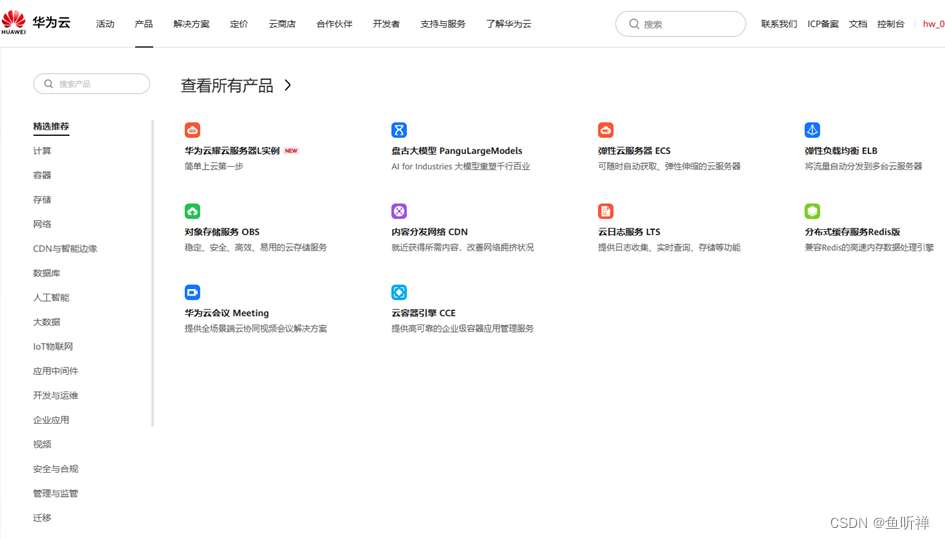Click the 华为云耀云服务器L实例 title

pyautogui.click(x=232, y=151)
